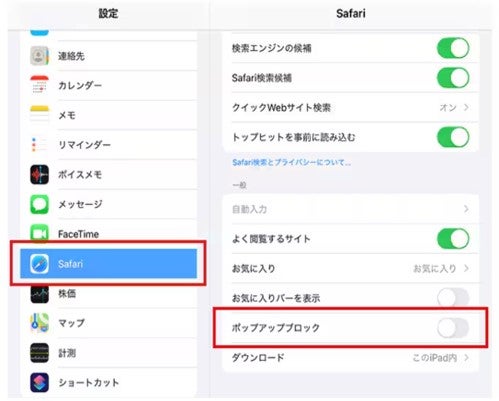The image size is (499, 401).
Task: Open the マップ maps icon
Action: click(39, 323)
